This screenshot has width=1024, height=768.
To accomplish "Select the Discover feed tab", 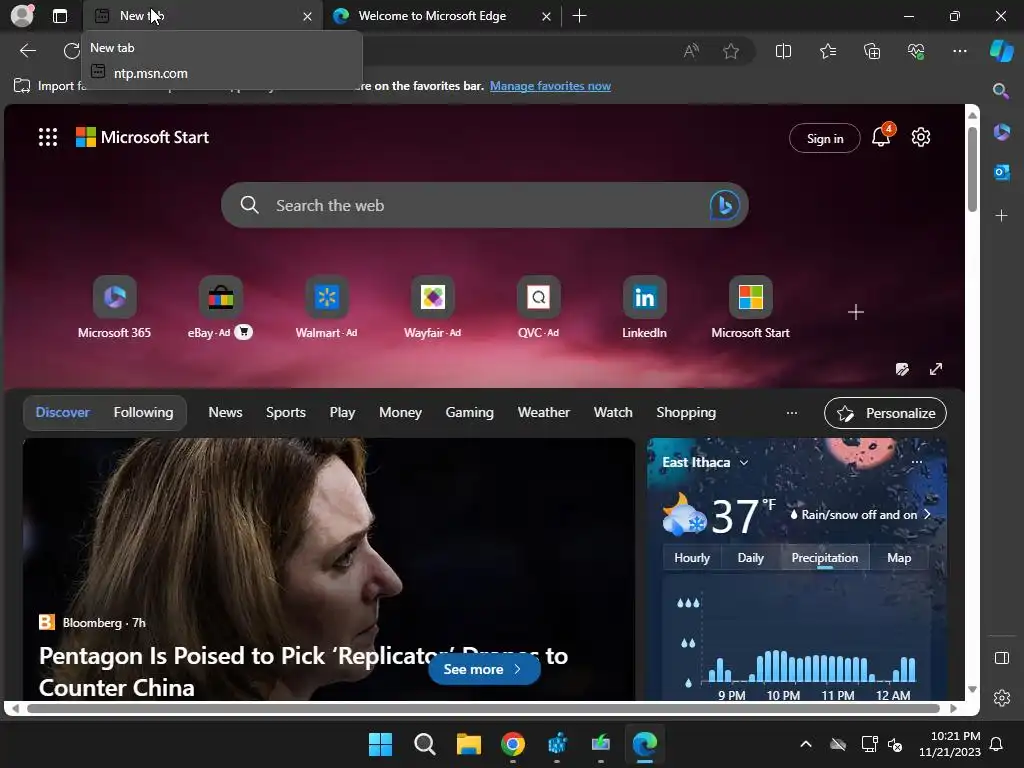I will pyautogui.click(x=63, y=412).
